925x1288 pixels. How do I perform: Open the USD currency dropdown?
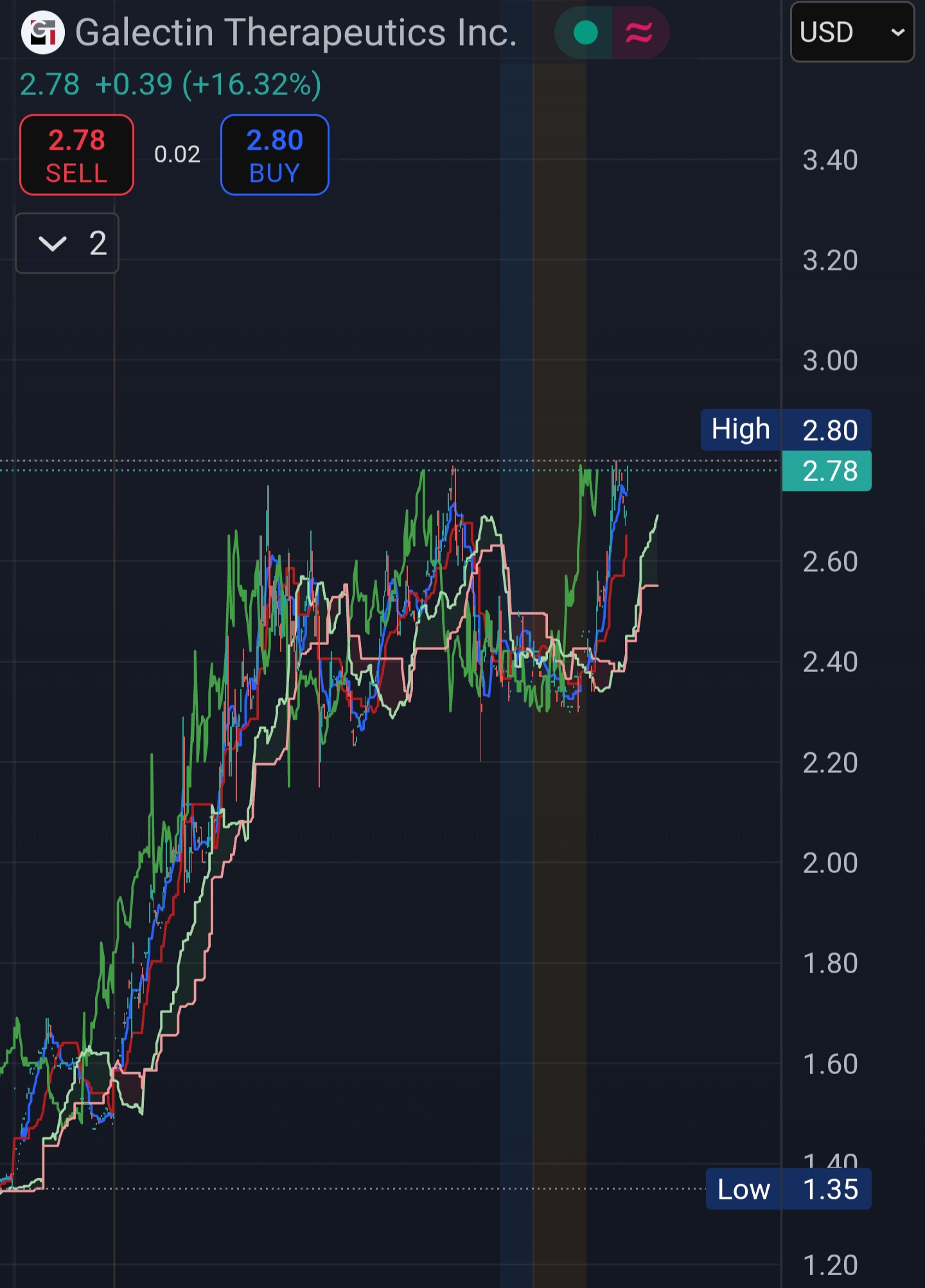pos(852,32)
